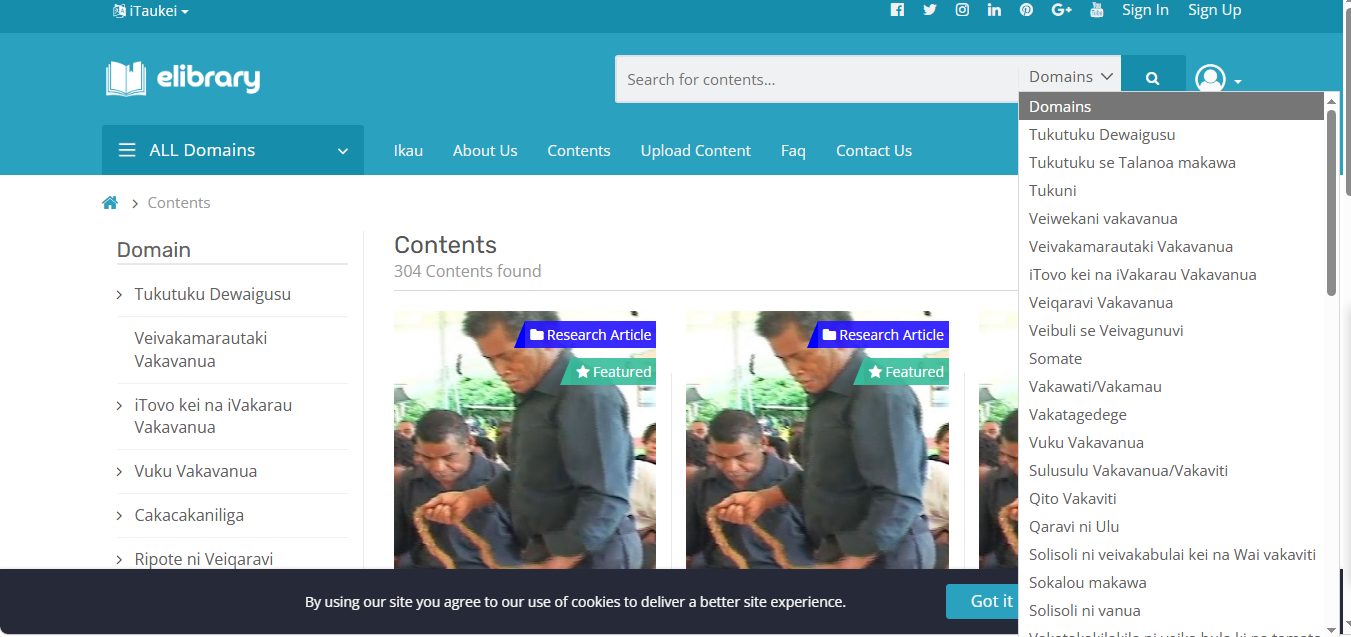Image resolution: width=1351 pixels, height=637 pixels.
Task: Select Sokalou makawa option
Action: pos(1171,582)
